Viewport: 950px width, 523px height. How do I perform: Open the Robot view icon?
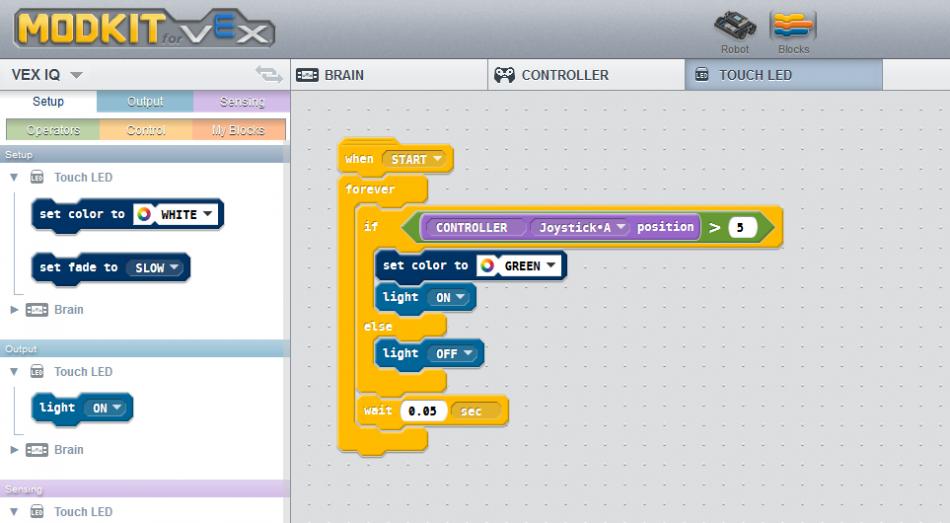[x=734, y=26]
